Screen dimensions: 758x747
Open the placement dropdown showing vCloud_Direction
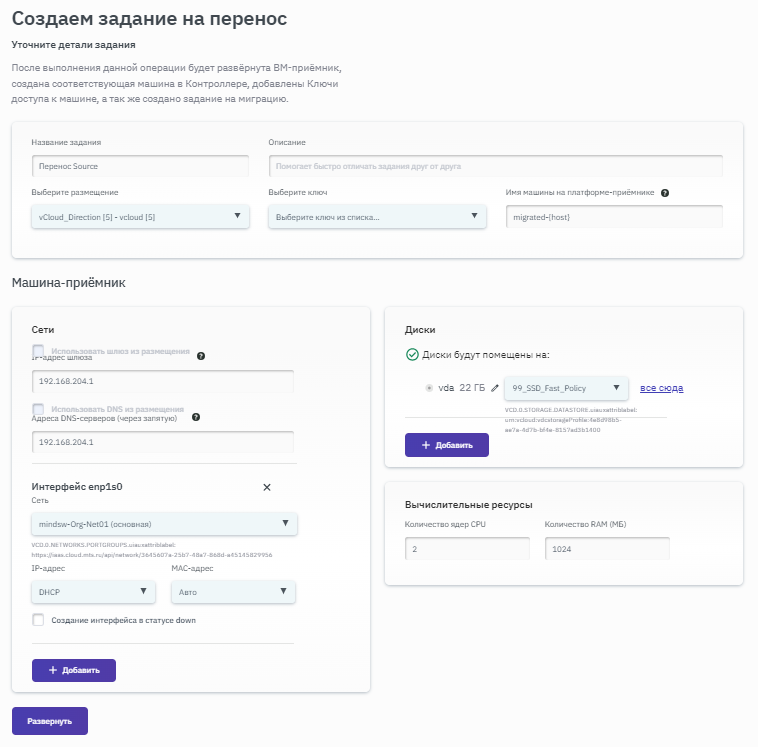pyautogui.click(x=140, y=217)
